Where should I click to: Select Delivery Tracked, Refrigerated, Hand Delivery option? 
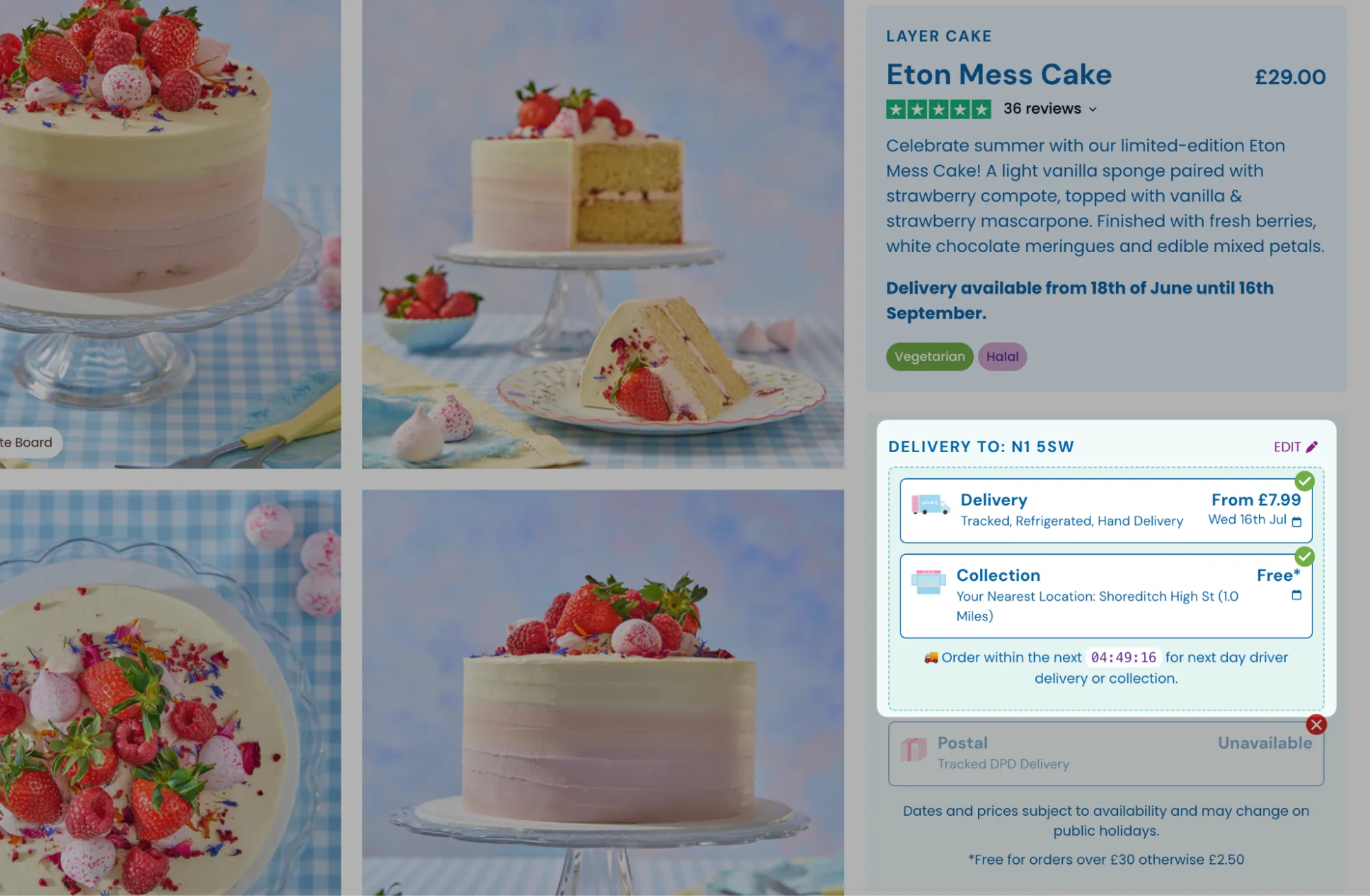(1105, 510)
